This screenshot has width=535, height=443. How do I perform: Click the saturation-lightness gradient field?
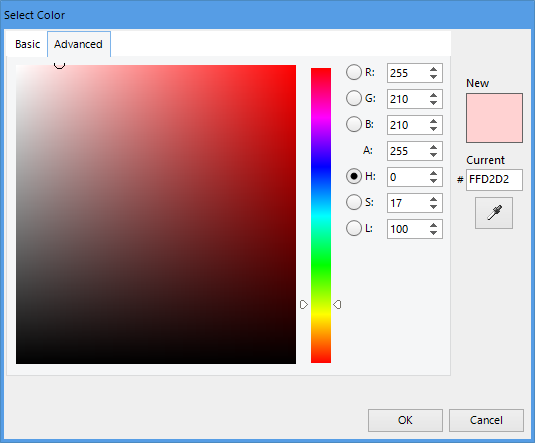[x=156, y=214]
